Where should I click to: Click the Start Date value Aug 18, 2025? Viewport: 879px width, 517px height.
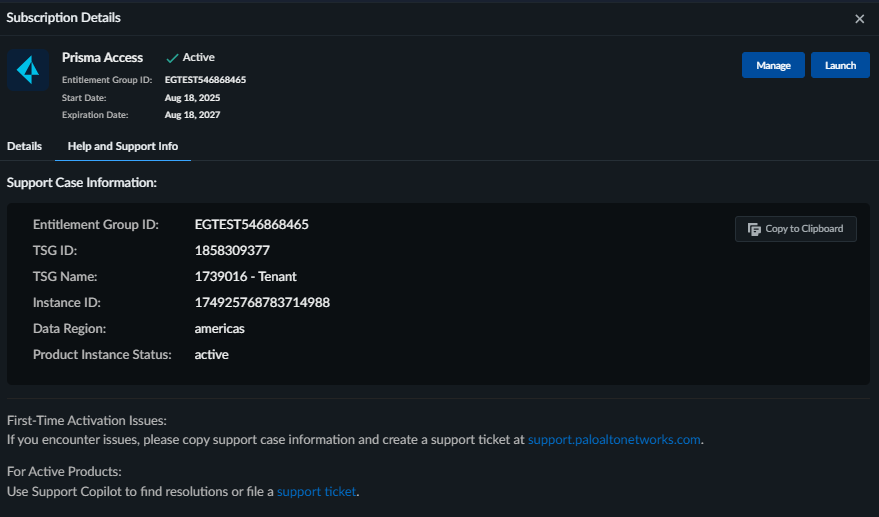(x=192, y=98)
